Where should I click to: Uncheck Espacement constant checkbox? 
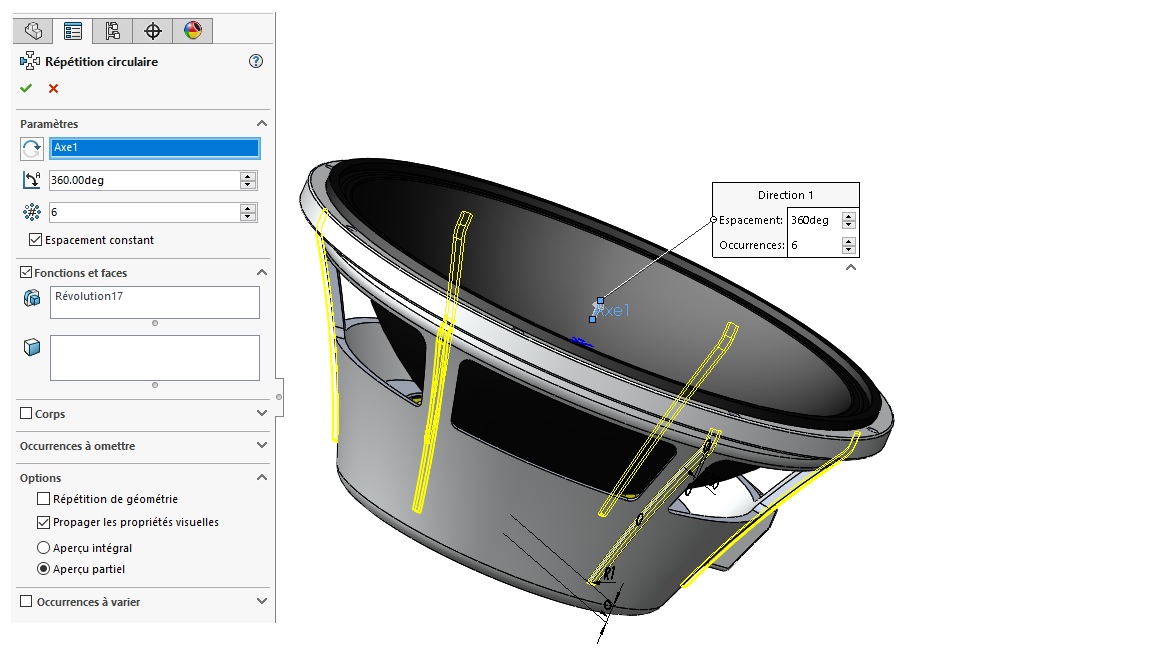36,240
